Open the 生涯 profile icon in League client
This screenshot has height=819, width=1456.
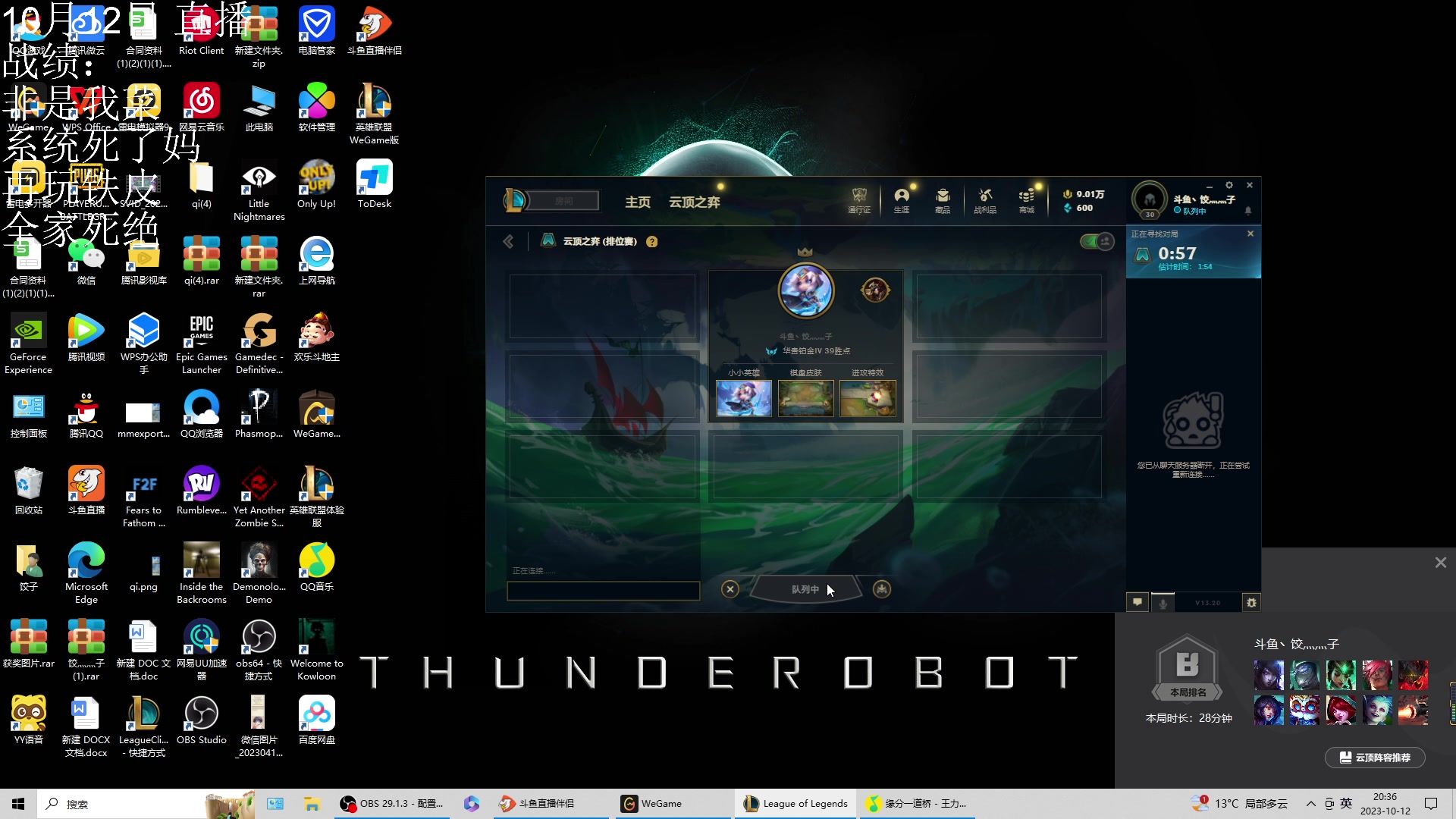902,201
